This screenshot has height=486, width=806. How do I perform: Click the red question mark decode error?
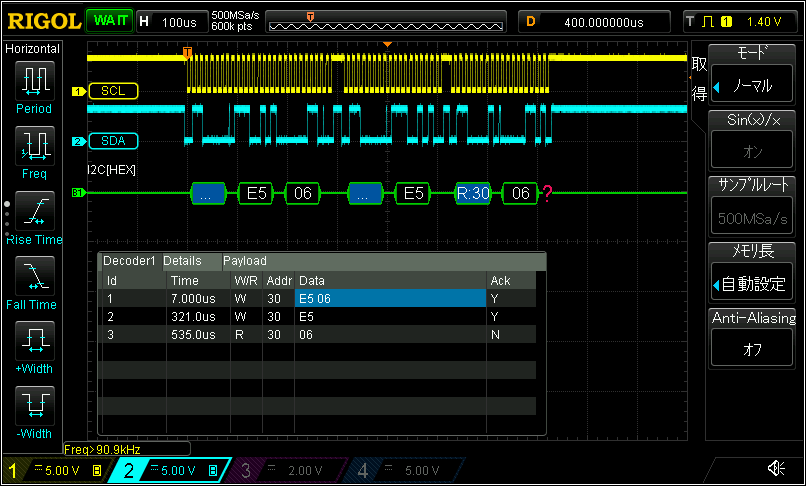click(547, 193)
